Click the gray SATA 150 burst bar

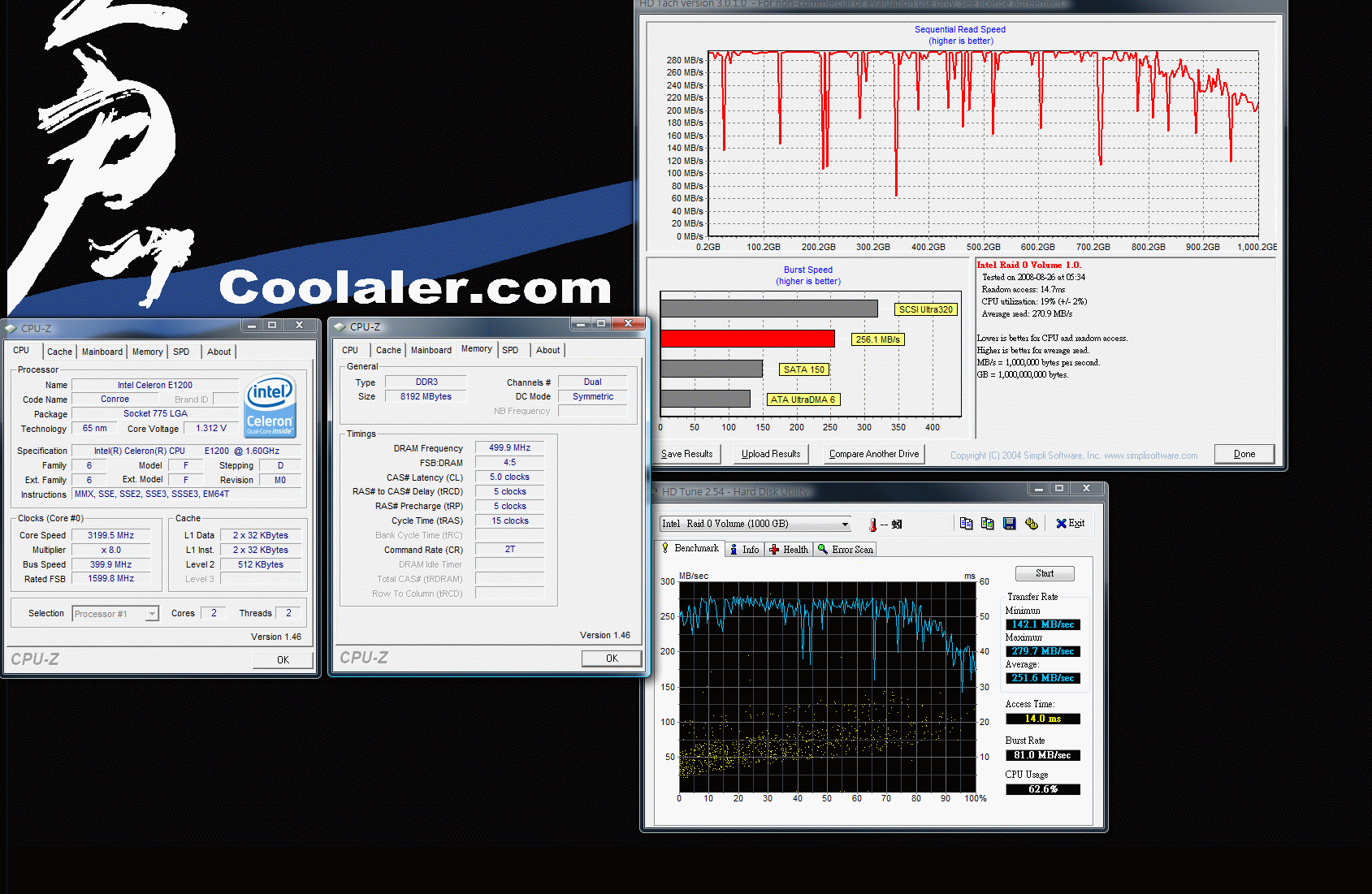(x=712, y=369)
